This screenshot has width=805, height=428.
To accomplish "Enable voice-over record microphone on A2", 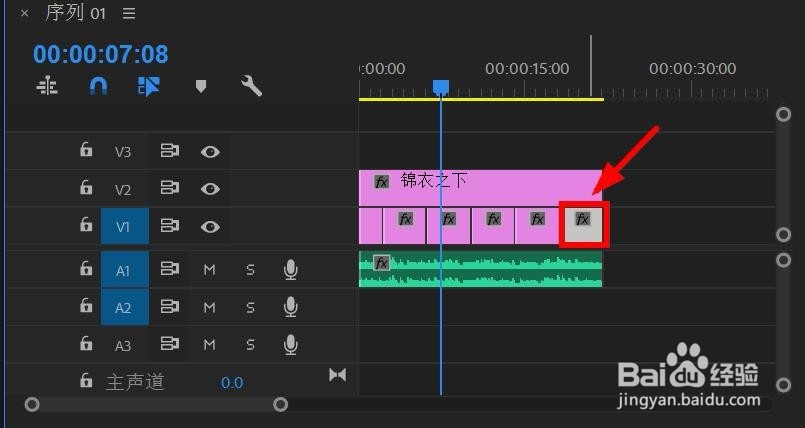I will [291, 307].
